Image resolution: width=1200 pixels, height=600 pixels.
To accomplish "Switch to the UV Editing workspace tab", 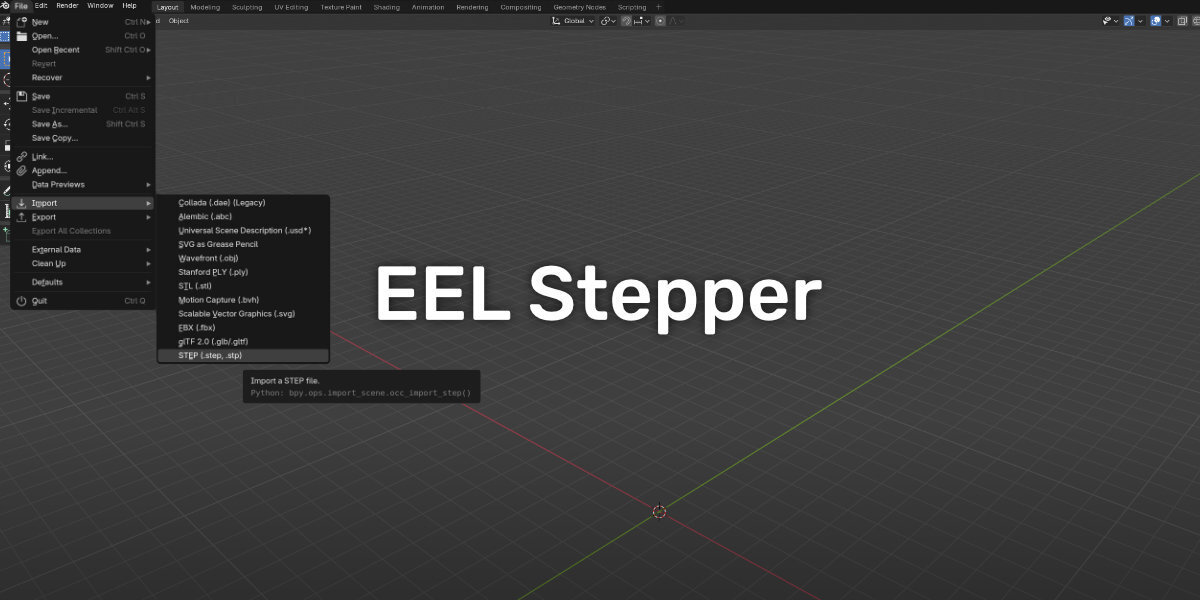I will point(291,7).
